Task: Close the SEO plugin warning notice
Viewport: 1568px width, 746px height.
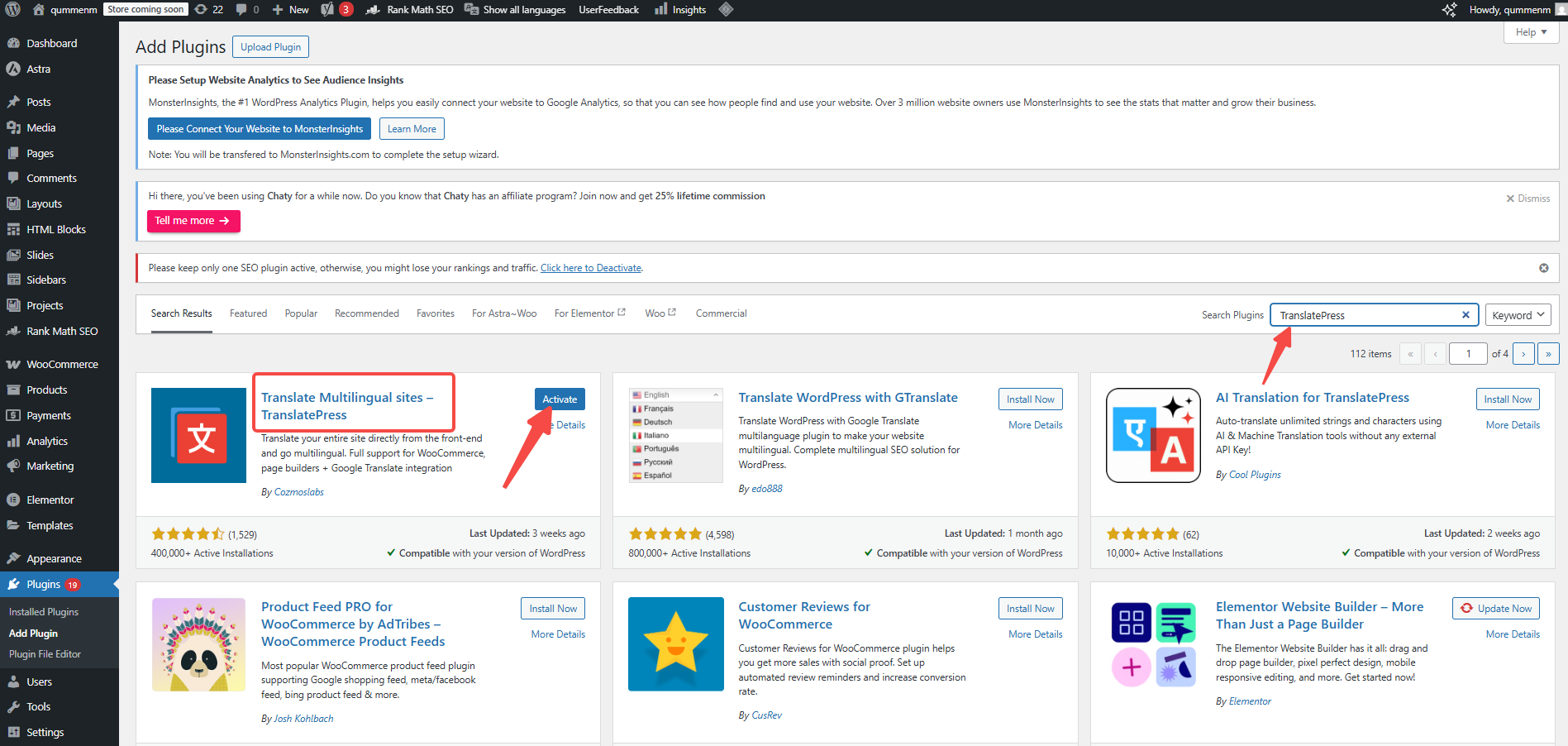Action: [x=1543, y=268]
